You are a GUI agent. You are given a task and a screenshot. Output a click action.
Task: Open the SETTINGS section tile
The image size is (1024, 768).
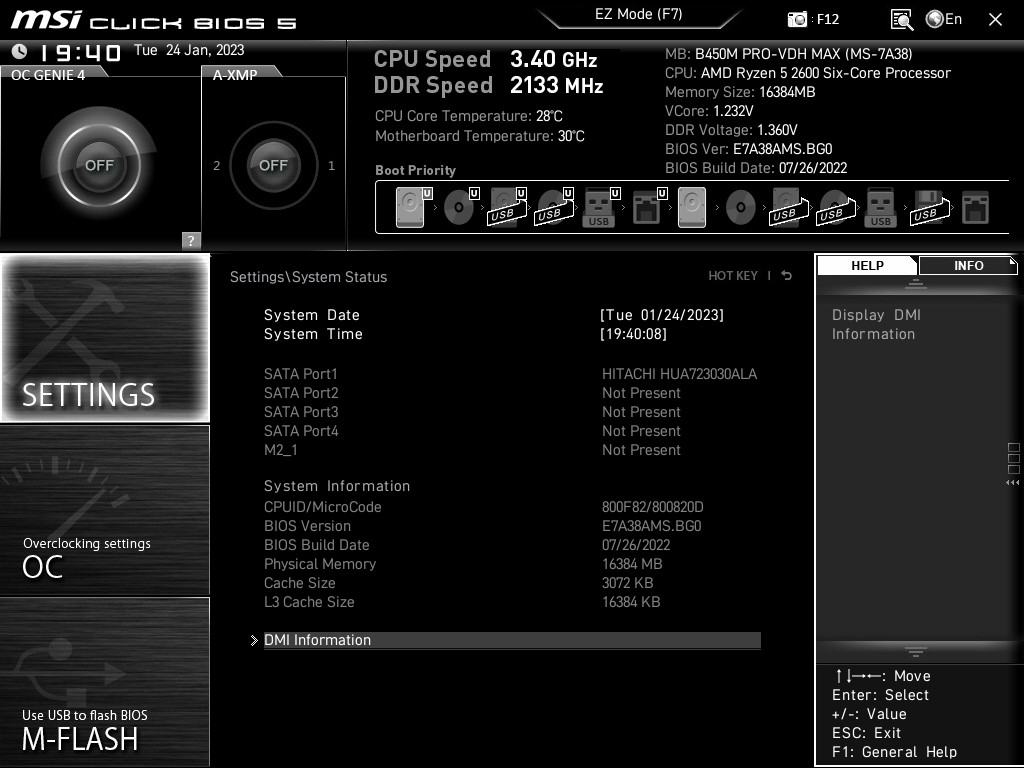tap(105, 338)
